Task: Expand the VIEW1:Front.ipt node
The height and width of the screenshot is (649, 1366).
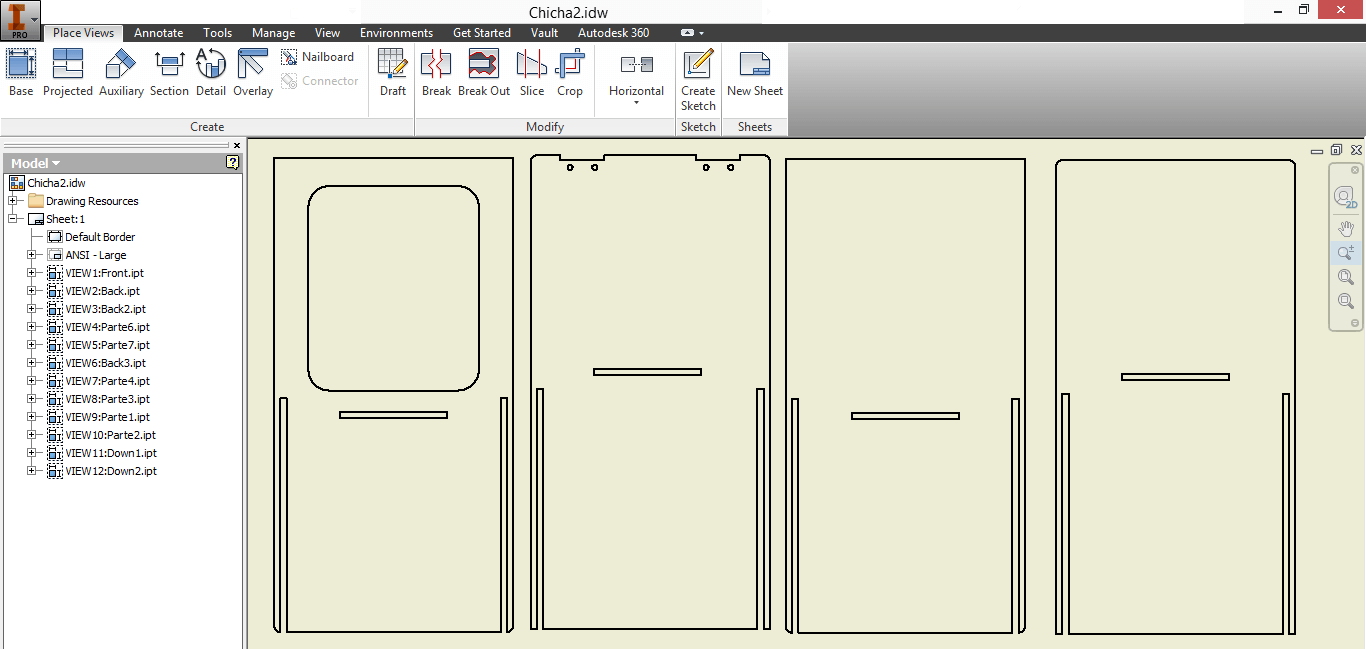Action: point(32,273)
